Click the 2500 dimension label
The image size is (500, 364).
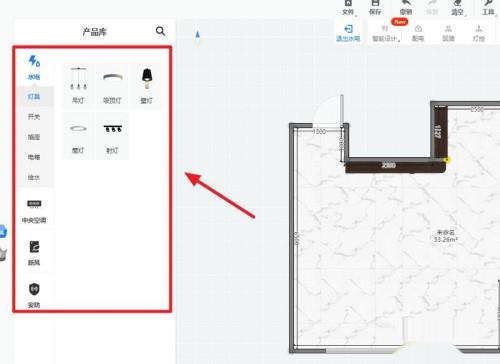coord(477,109)
